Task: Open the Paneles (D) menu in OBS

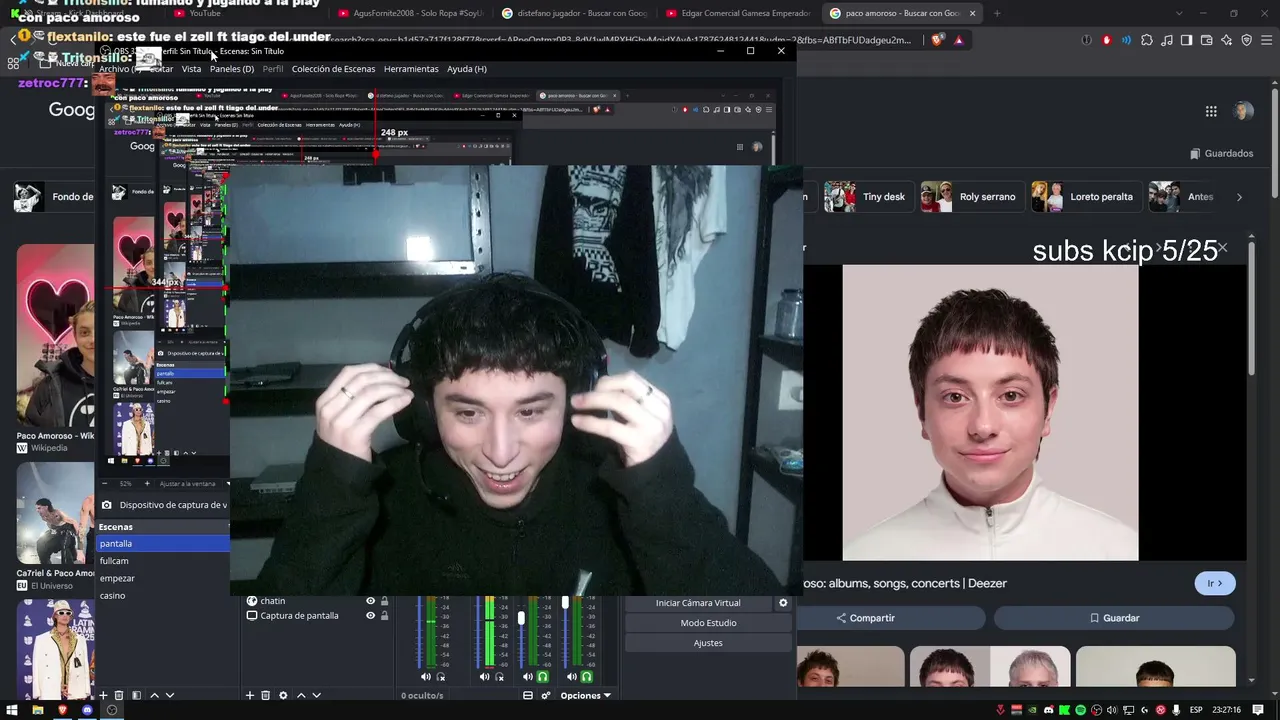Action: 232,69
